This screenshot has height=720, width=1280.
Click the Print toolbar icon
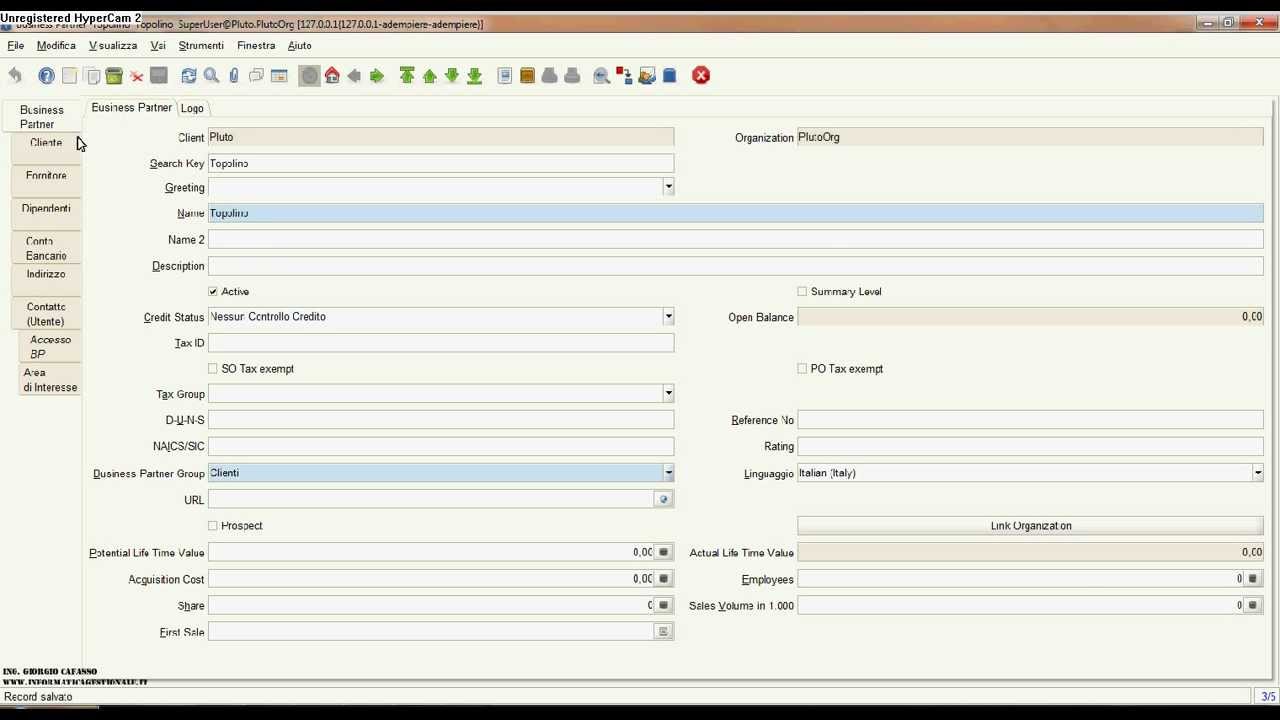click(x=572, y=76)
